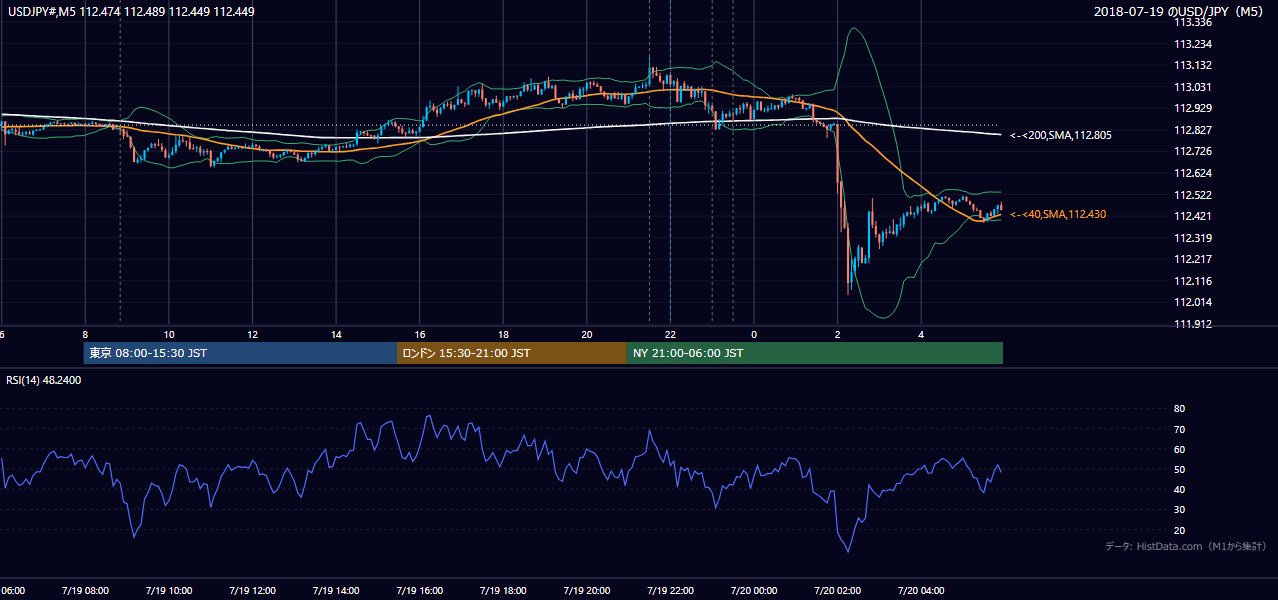Click RSI level 50 on scale
The height and width of the screenshot is (600, 1278).
[1179, 469]
